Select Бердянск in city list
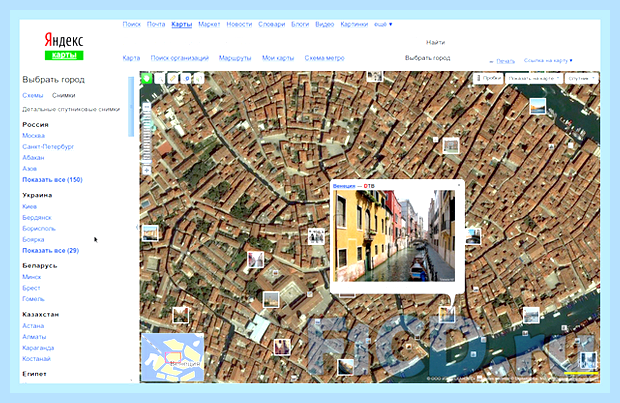The height and width of the screenshot is (403, 620). point(37,218)
